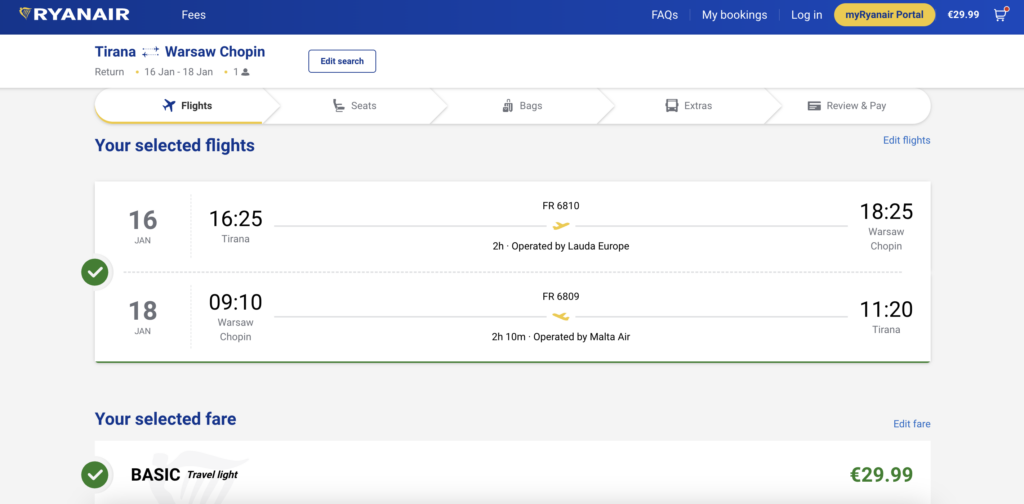Click the return flight plane icon
Image resolution: width=1024 pixels, height=504 pixels.
[x=561, y=316]
